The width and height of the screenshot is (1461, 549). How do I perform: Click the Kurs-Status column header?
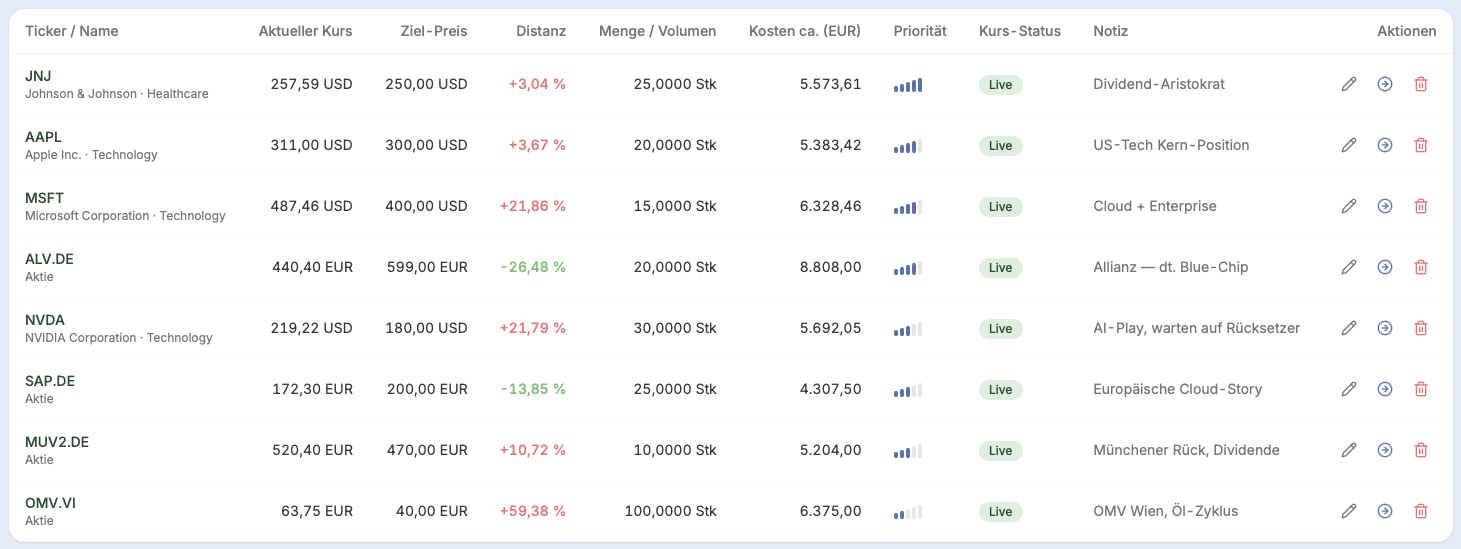pyautogui.click(x=1020, y=31)
